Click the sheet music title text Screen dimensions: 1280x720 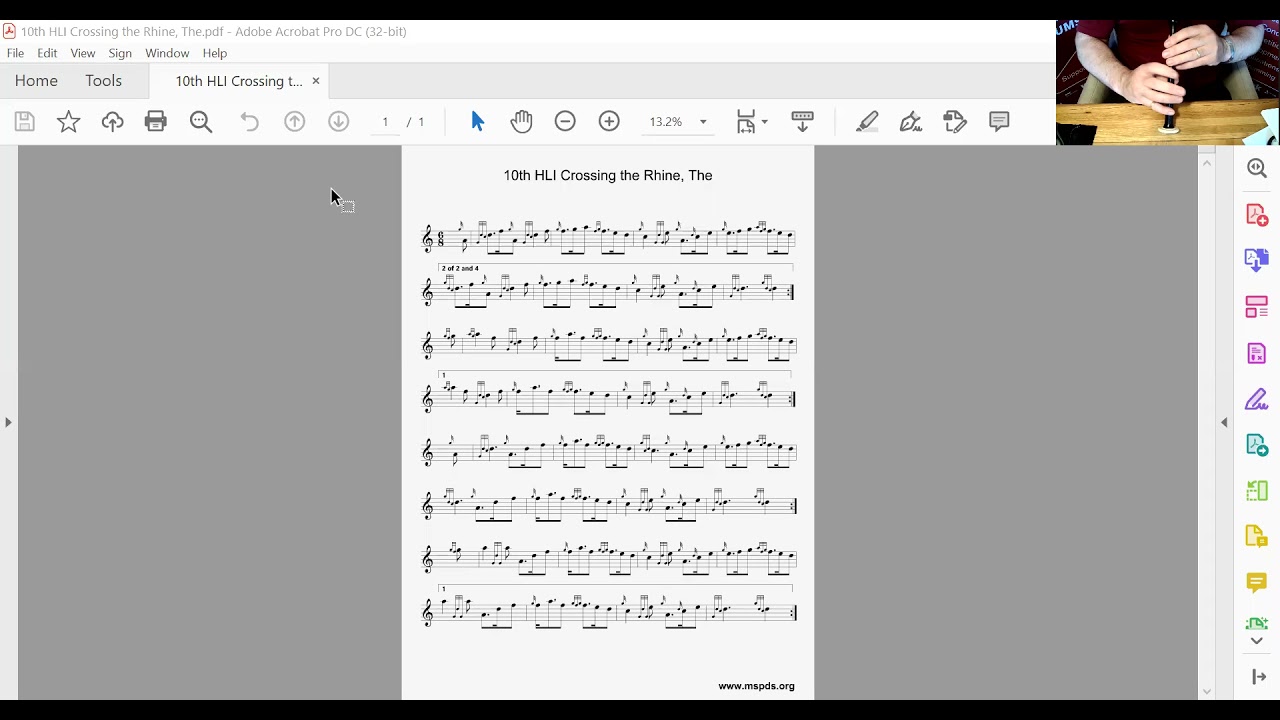(608, 175)
